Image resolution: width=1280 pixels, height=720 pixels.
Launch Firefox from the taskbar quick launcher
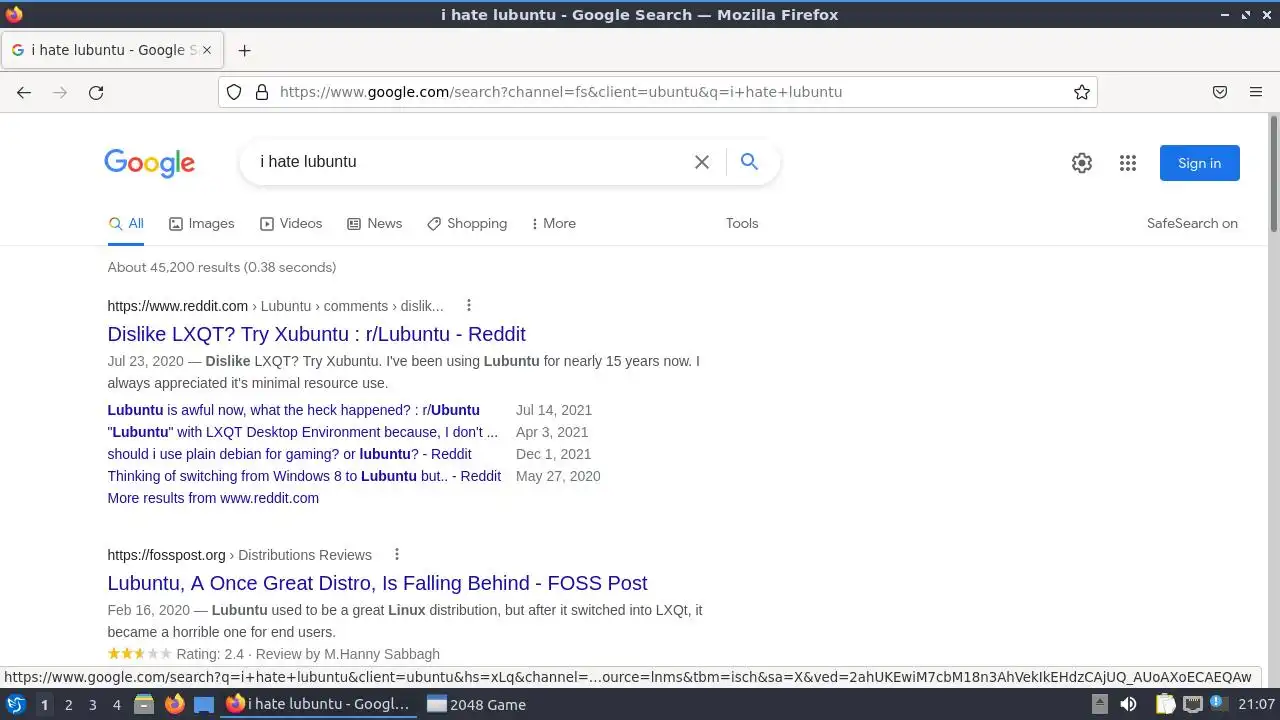coord(174,705)
